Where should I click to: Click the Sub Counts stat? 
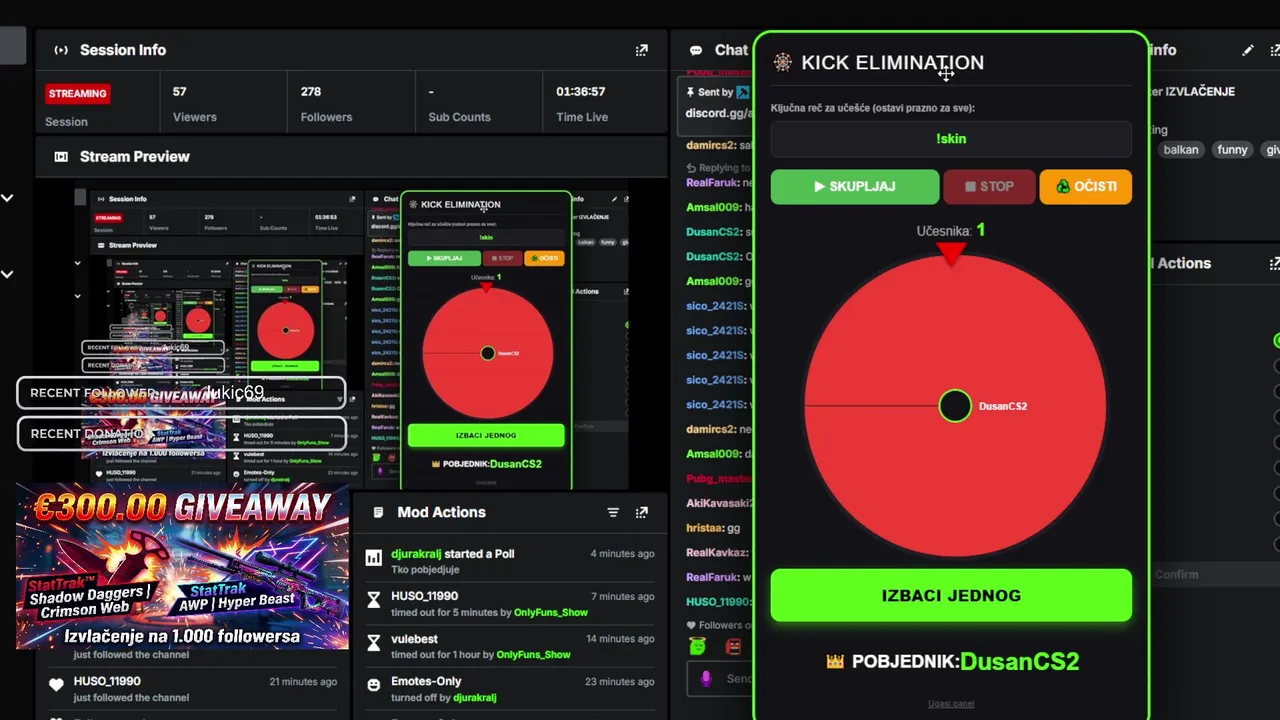[459, 103]
